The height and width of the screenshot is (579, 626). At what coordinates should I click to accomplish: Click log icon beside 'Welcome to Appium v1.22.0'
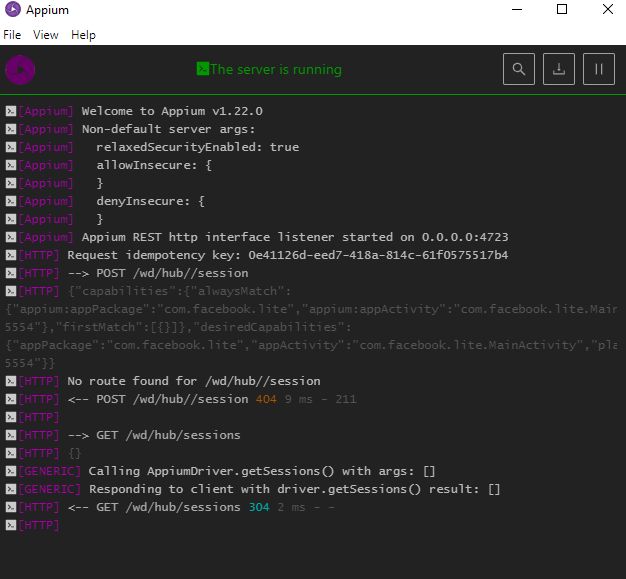pos(11,111)
